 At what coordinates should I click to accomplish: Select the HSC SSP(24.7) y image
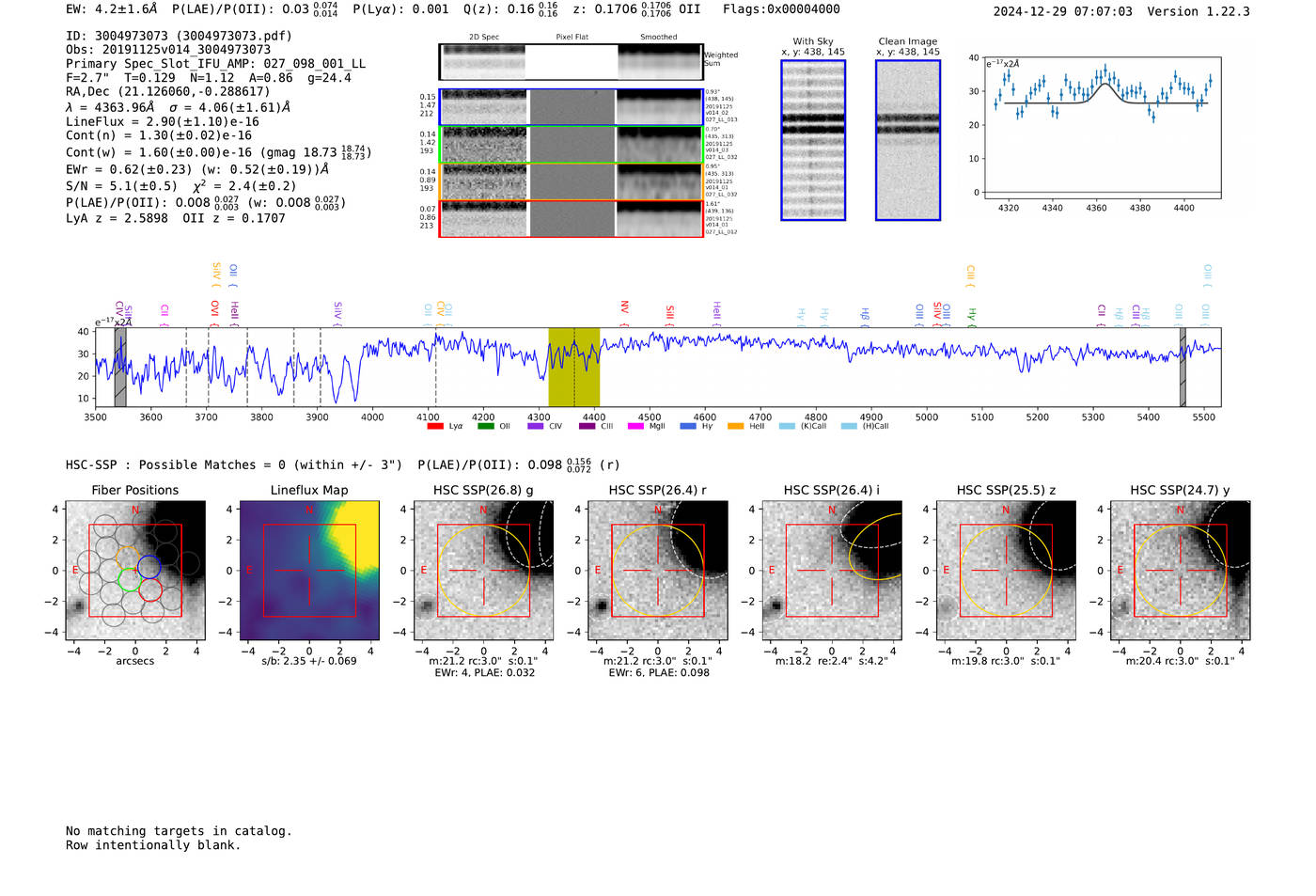(x=1181, y=571)
